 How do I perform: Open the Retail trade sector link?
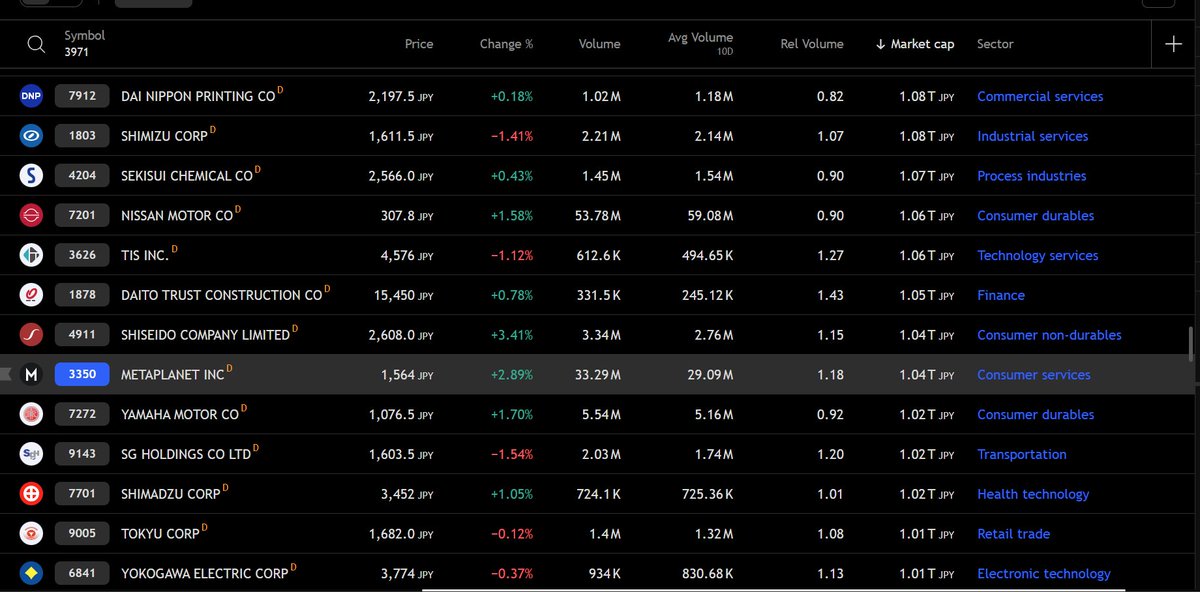(1013, 534)
